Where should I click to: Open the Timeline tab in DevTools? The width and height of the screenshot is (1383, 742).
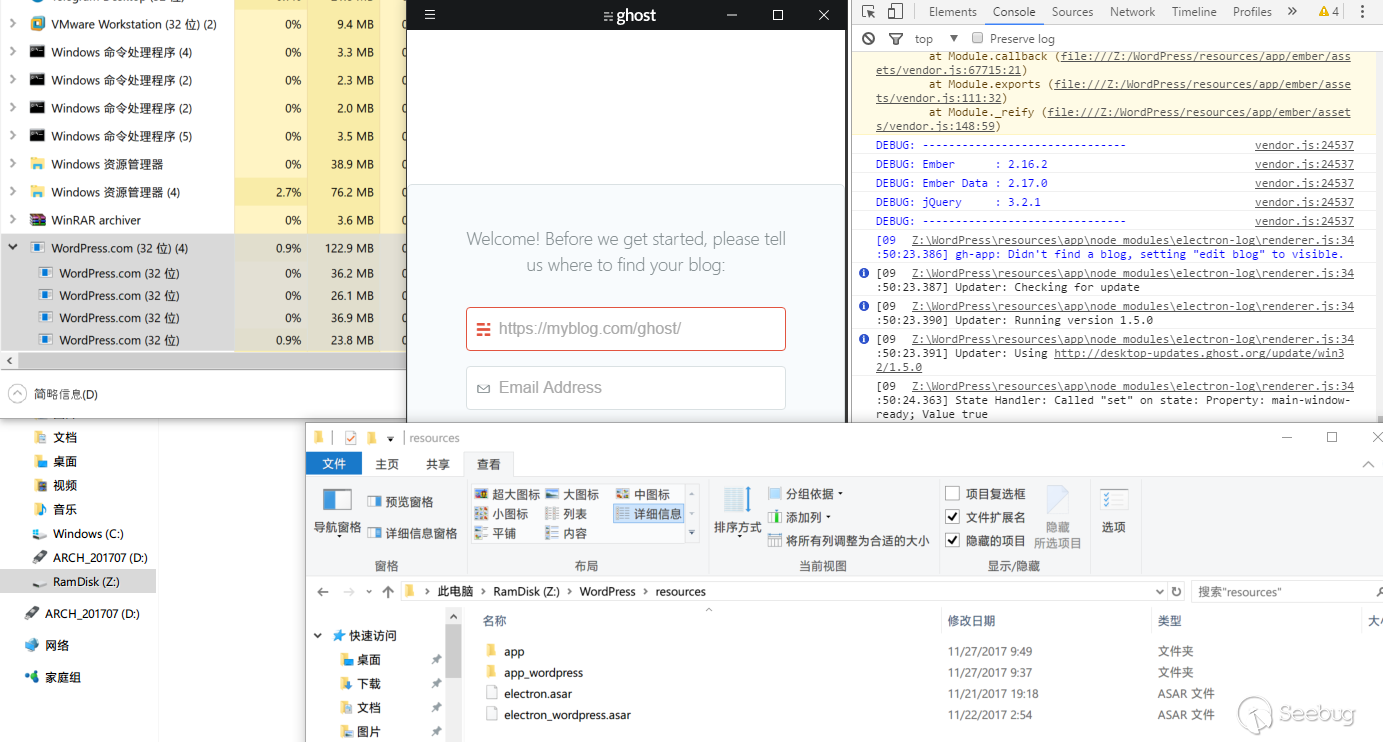(1194, 12)
